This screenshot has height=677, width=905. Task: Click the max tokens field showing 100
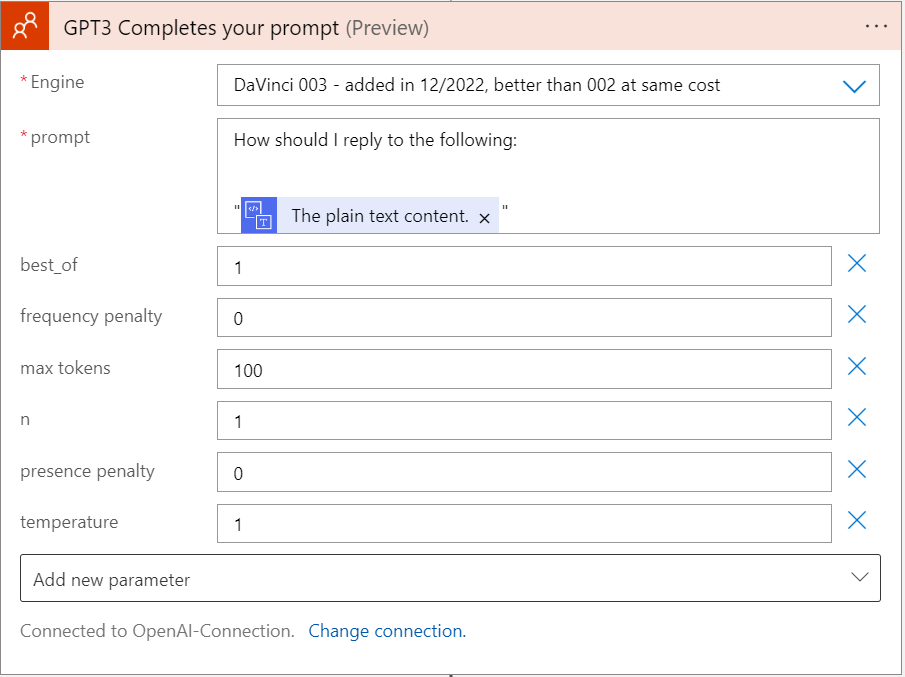524,369
